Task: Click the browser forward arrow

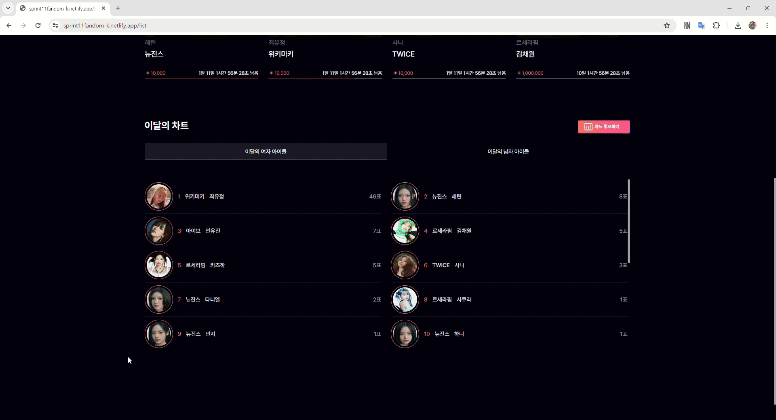Action: tap(23, 25)
